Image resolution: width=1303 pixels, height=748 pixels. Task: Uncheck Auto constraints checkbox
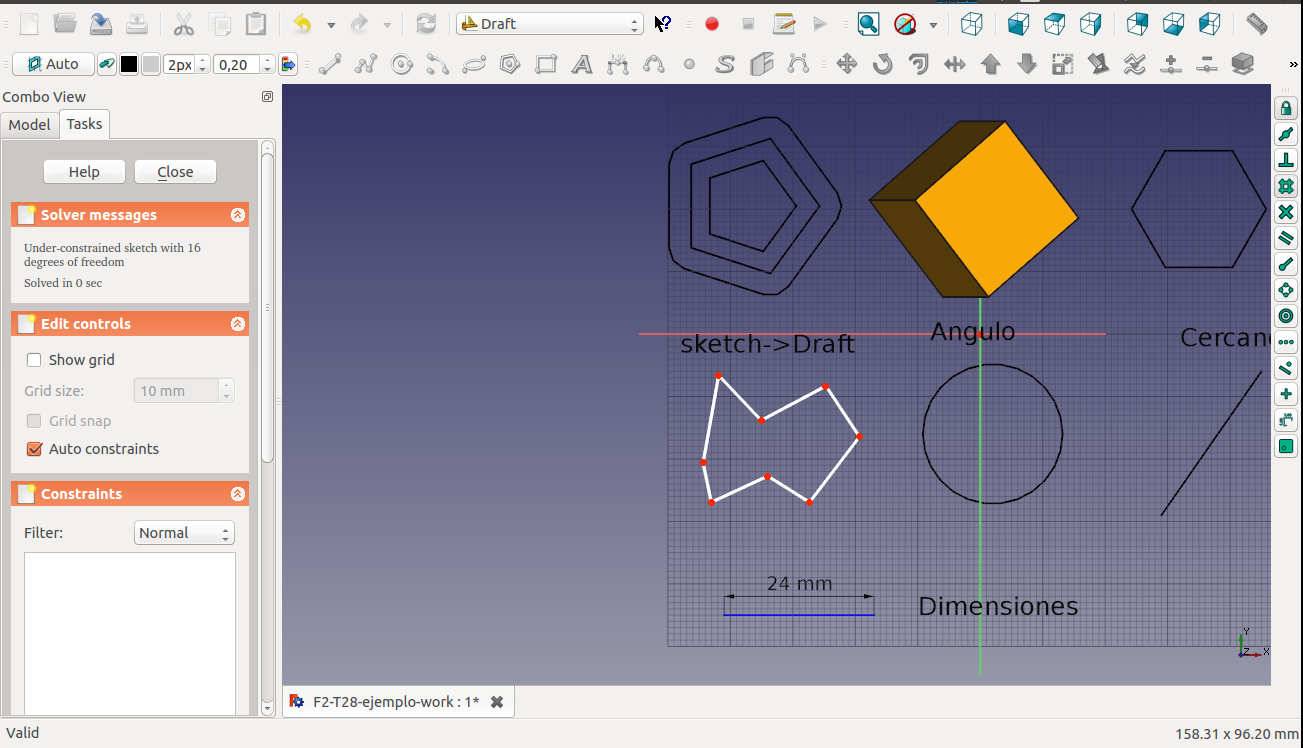tap(35, 449)
